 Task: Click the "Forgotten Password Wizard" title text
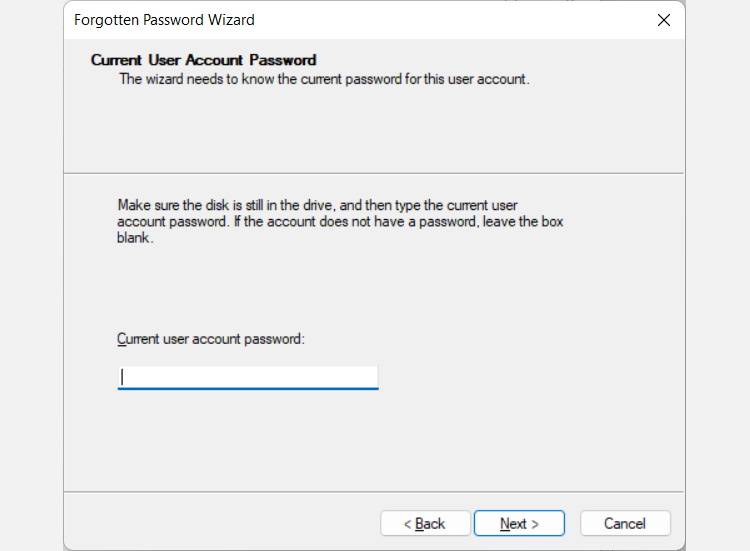coord(164,20)
